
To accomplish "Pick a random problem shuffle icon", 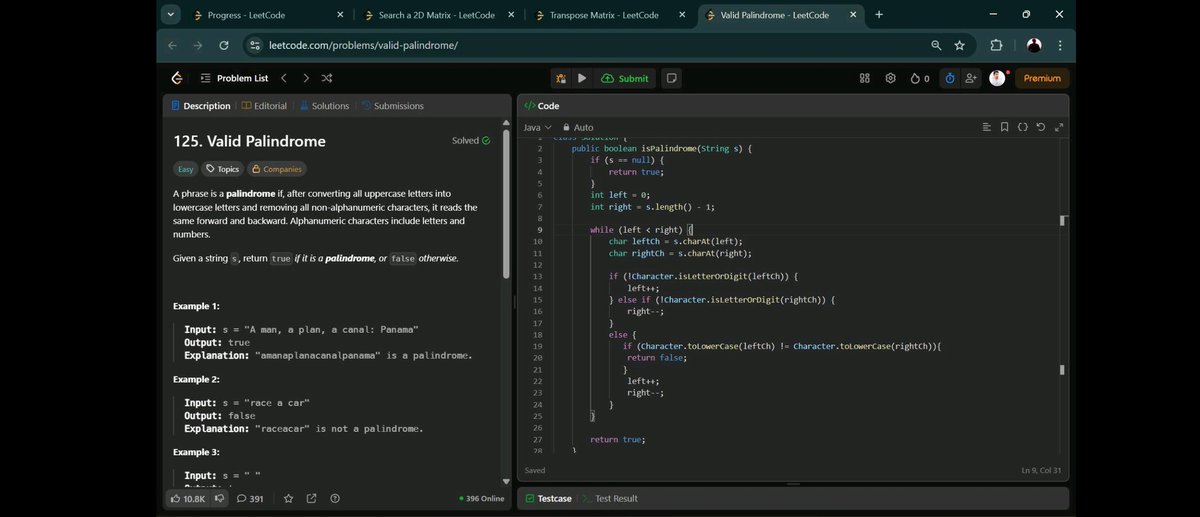I will [x=327, y=78].
